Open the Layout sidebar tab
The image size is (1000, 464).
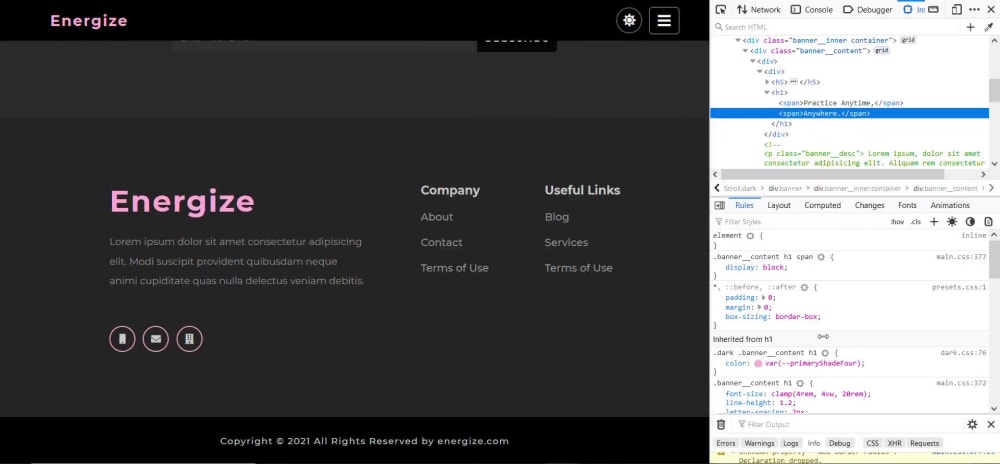(779, 205)
